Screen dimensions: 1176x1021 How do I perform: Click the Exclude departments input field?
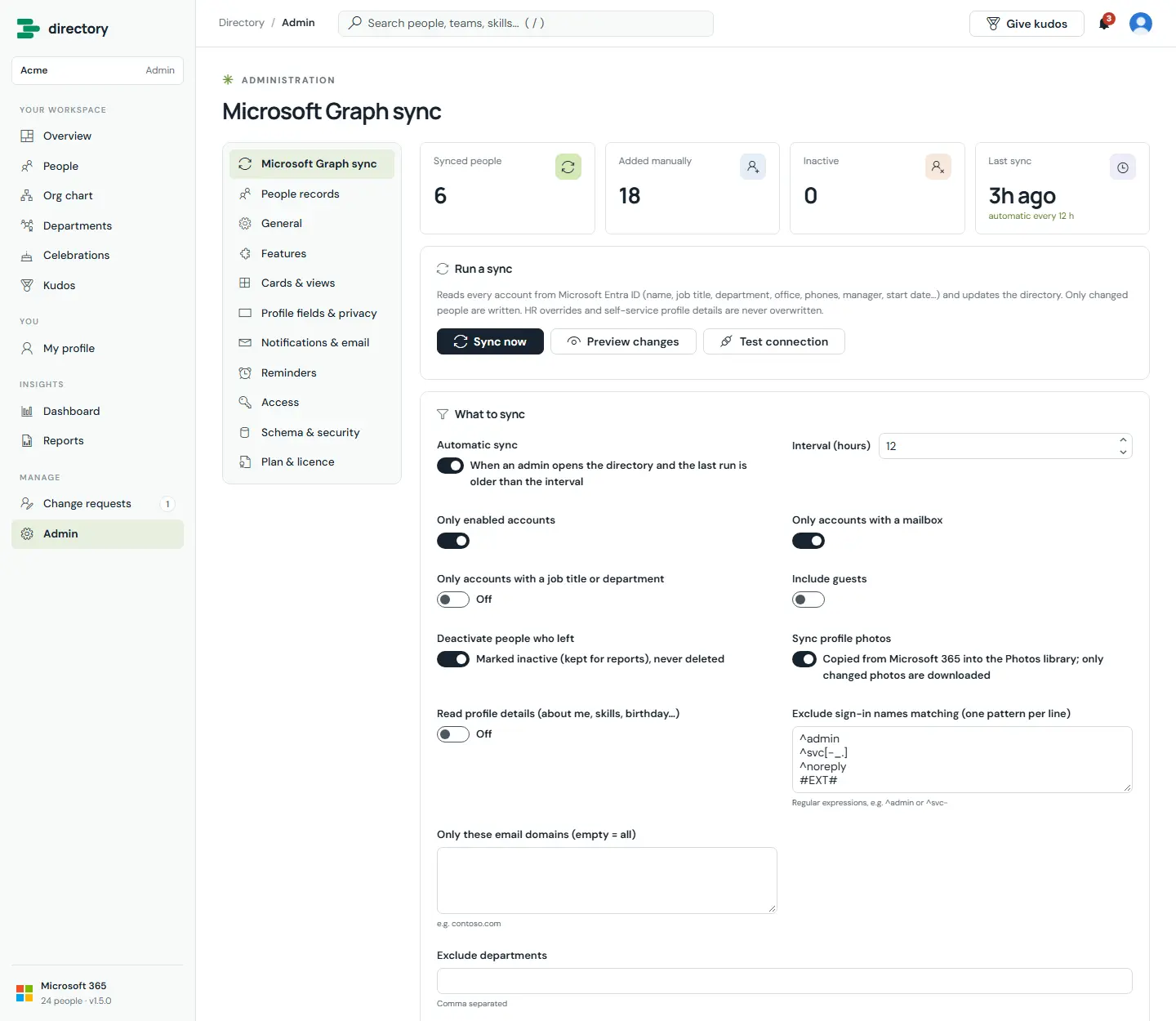tap(785, 981)
